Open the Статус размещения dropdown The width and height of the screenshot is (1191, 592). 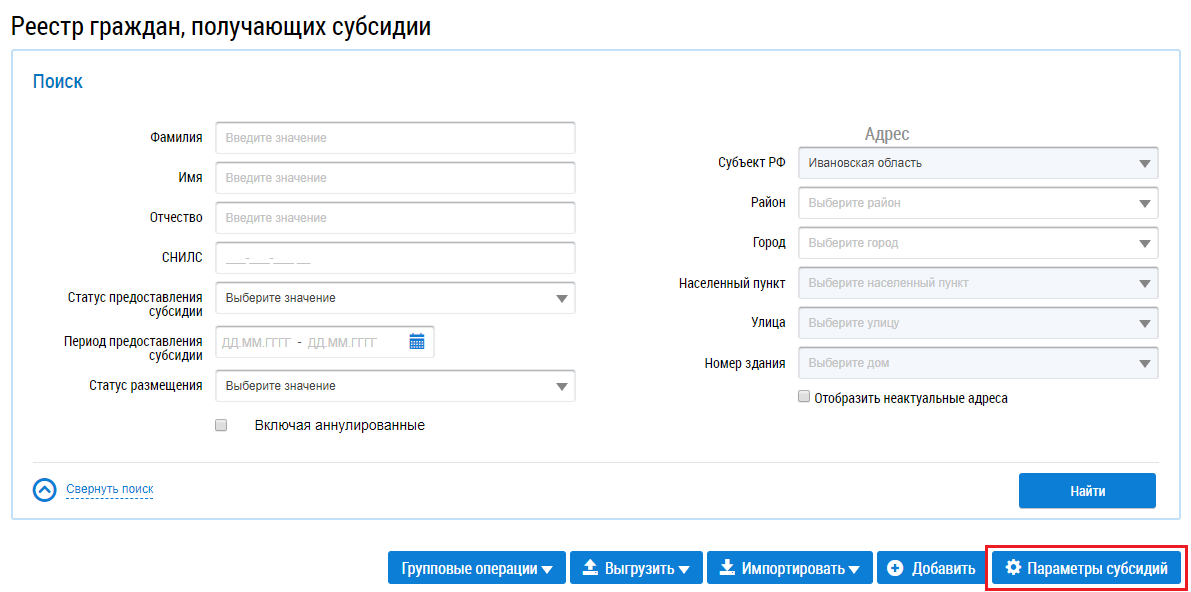click(x=560, y=386)
